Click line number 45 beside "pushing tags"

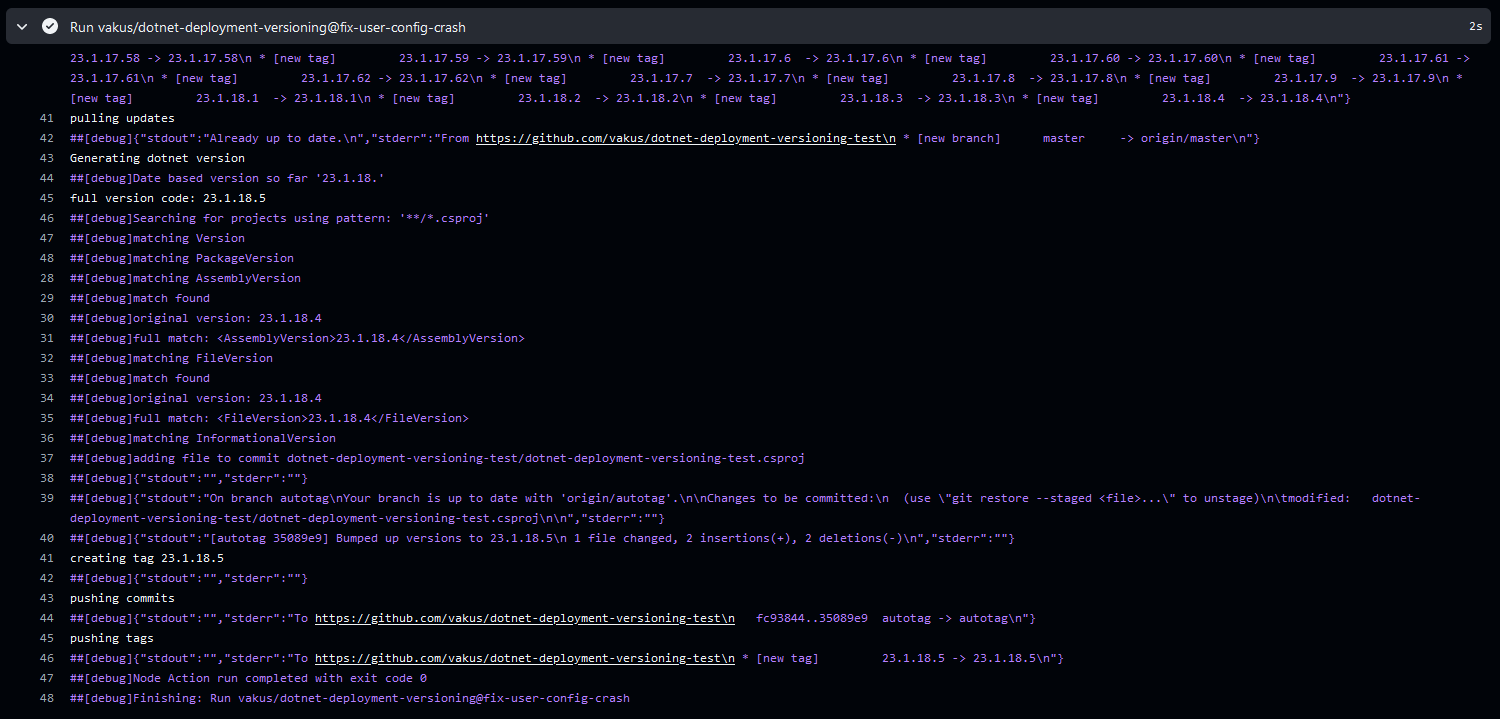tap(46, 637)
